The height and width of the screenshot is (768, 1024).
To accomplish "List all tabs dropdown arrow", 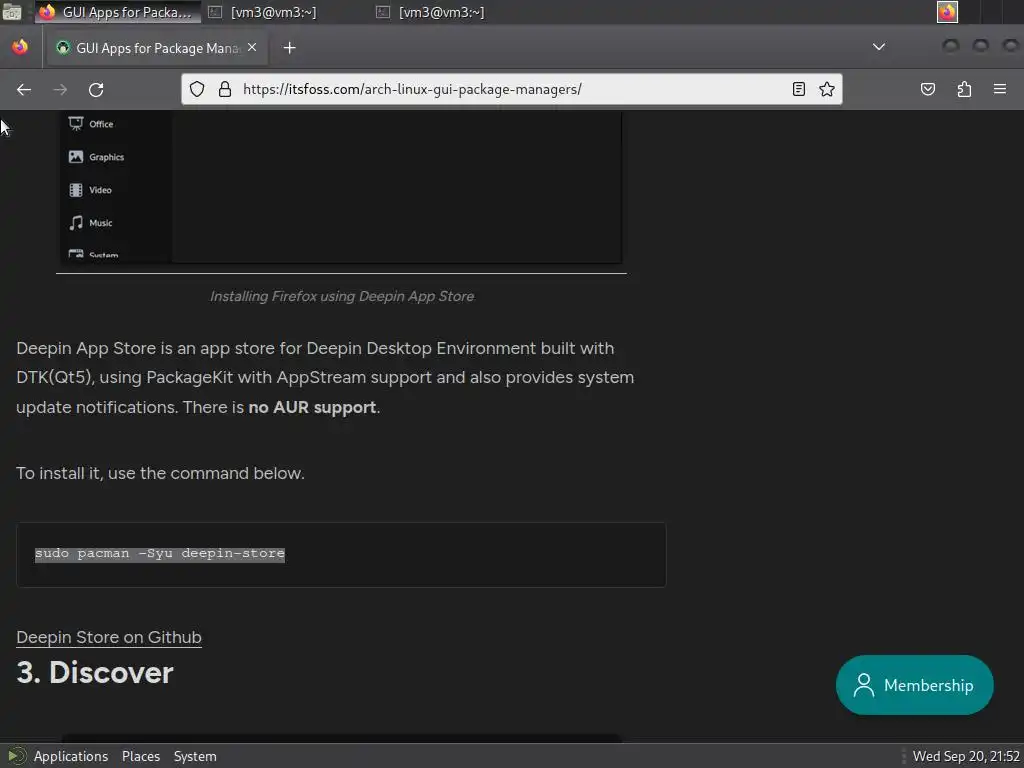I will [879, 47].
